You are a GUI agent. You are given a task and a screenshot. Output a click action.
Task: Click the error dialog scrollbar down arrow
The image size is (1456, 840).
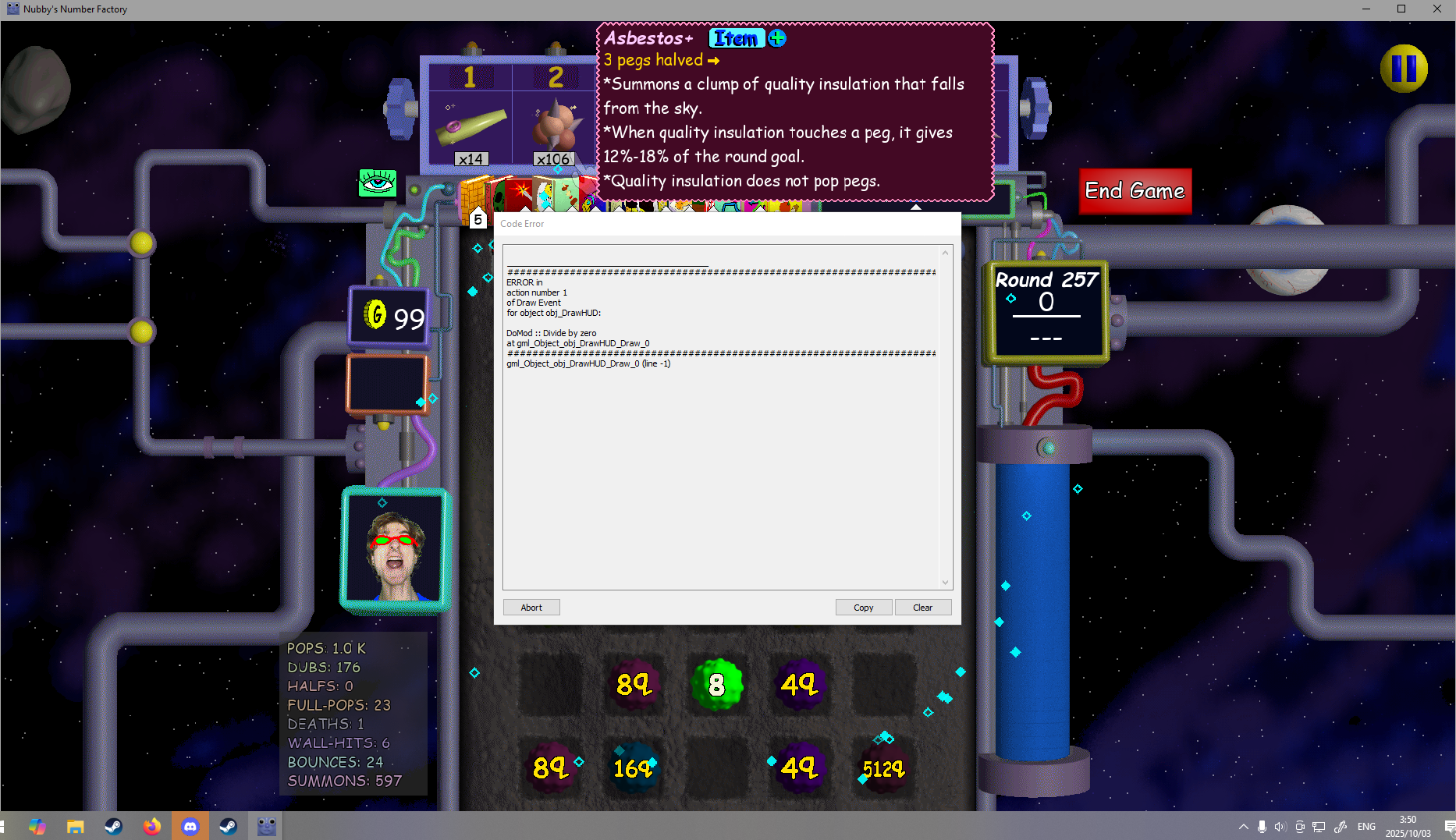tap(945, 582)
